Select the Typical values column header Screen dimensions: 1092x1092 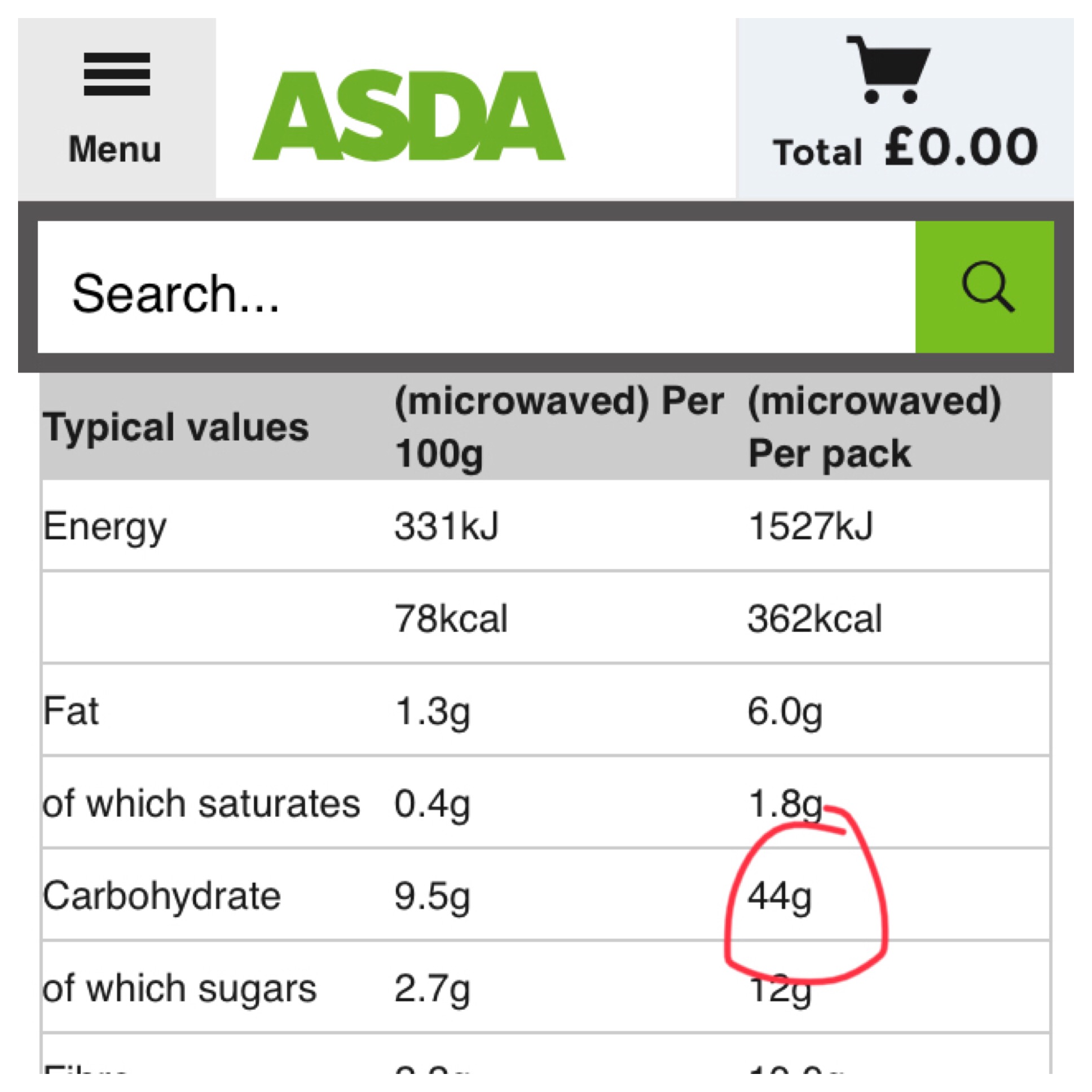176,427
